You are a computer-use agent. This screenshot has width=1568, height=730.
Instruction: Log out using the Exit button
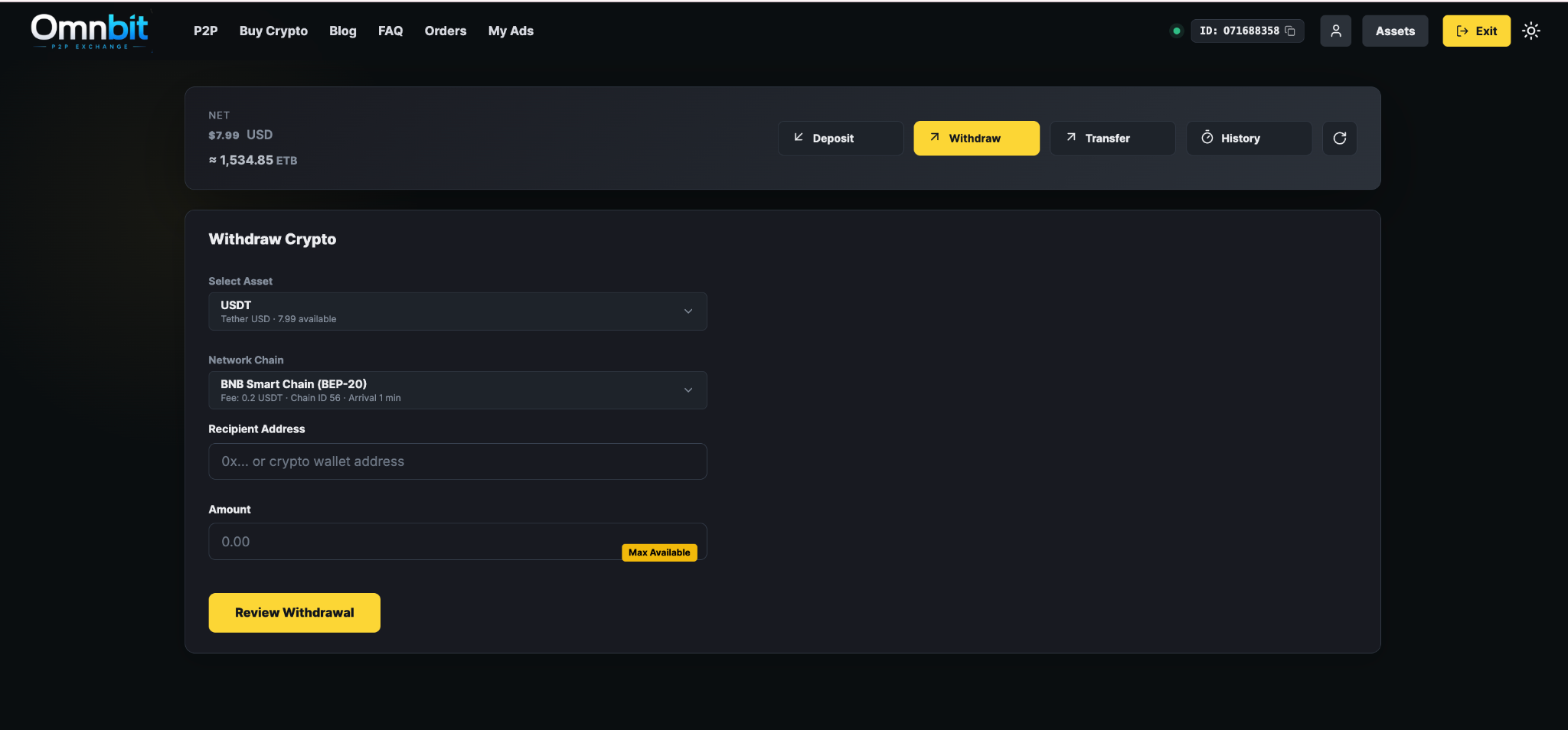point(1476,31)
